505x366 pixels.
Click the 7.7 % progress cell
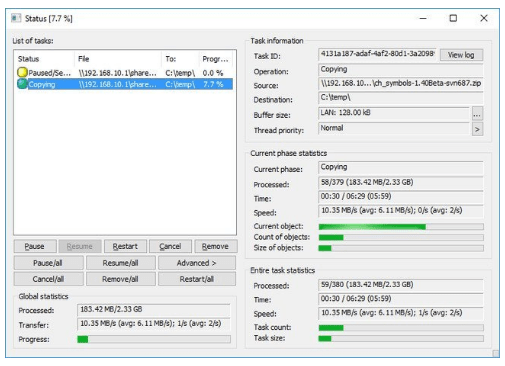[213, 84]
